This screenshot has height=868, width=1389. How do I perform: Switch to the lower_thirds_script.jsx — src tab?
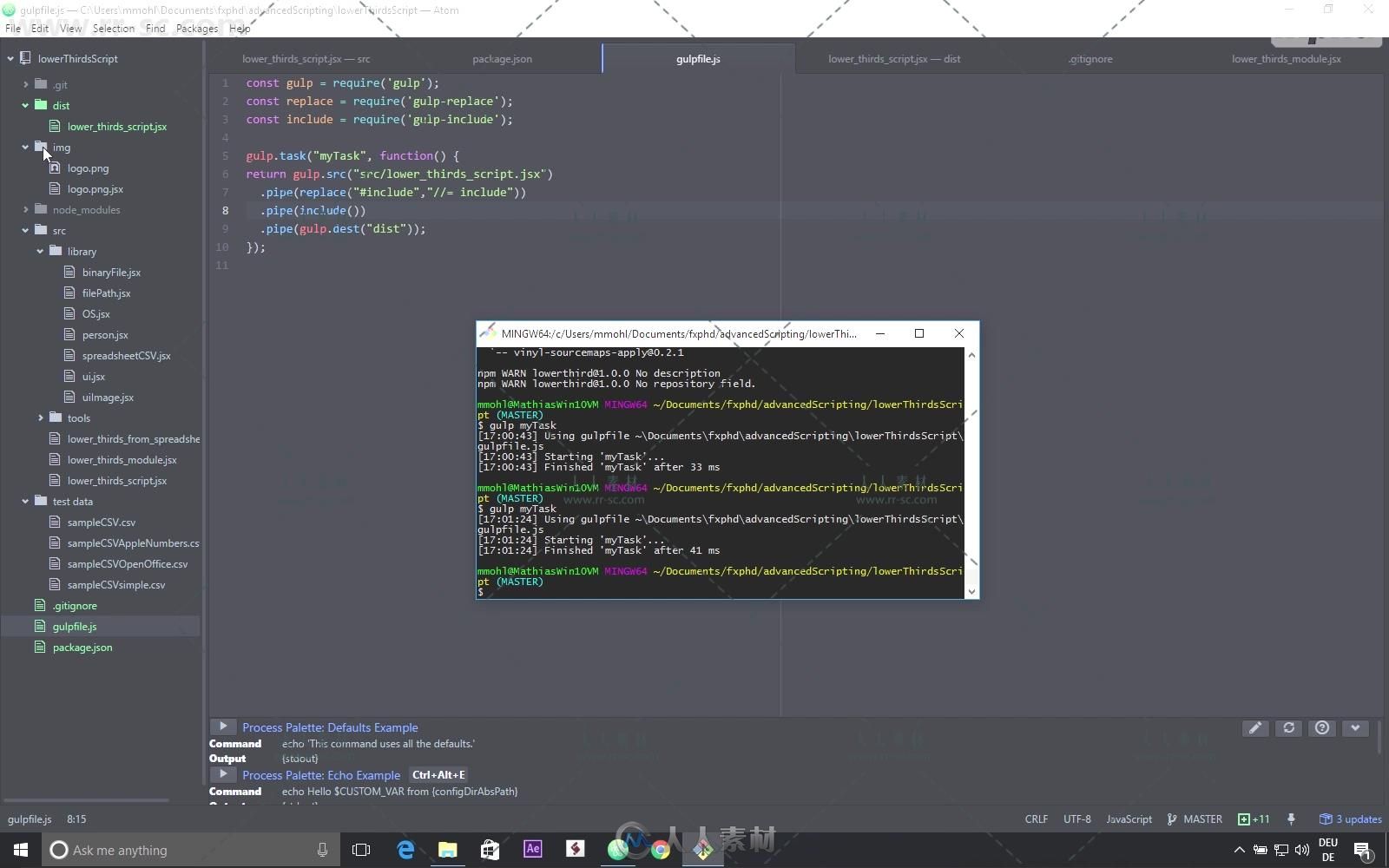tap(306, 59)
